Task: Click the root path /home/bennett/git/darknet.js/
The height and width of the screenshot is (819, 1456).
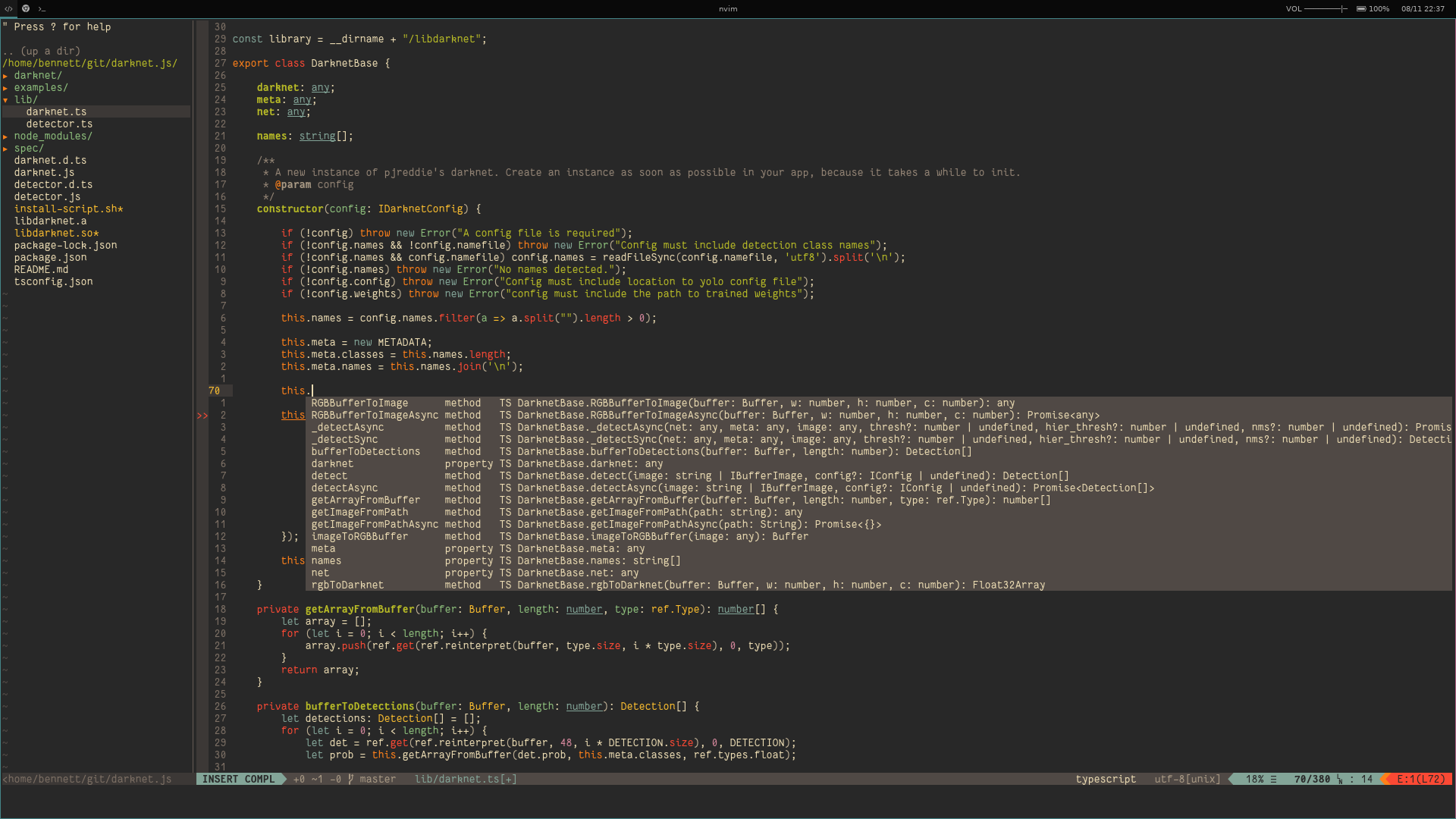Action: tap(89, 63)
